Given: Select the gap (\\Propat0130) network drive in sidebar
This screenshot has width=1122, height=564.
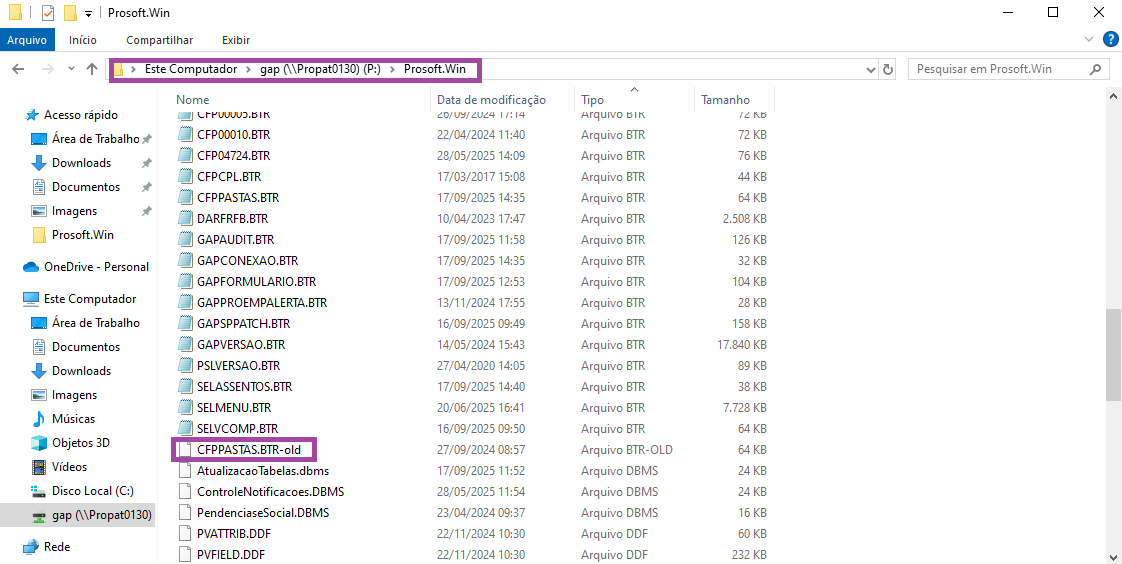Looking at the screenshot, I should pyautogui.click(x=102, y=515).
